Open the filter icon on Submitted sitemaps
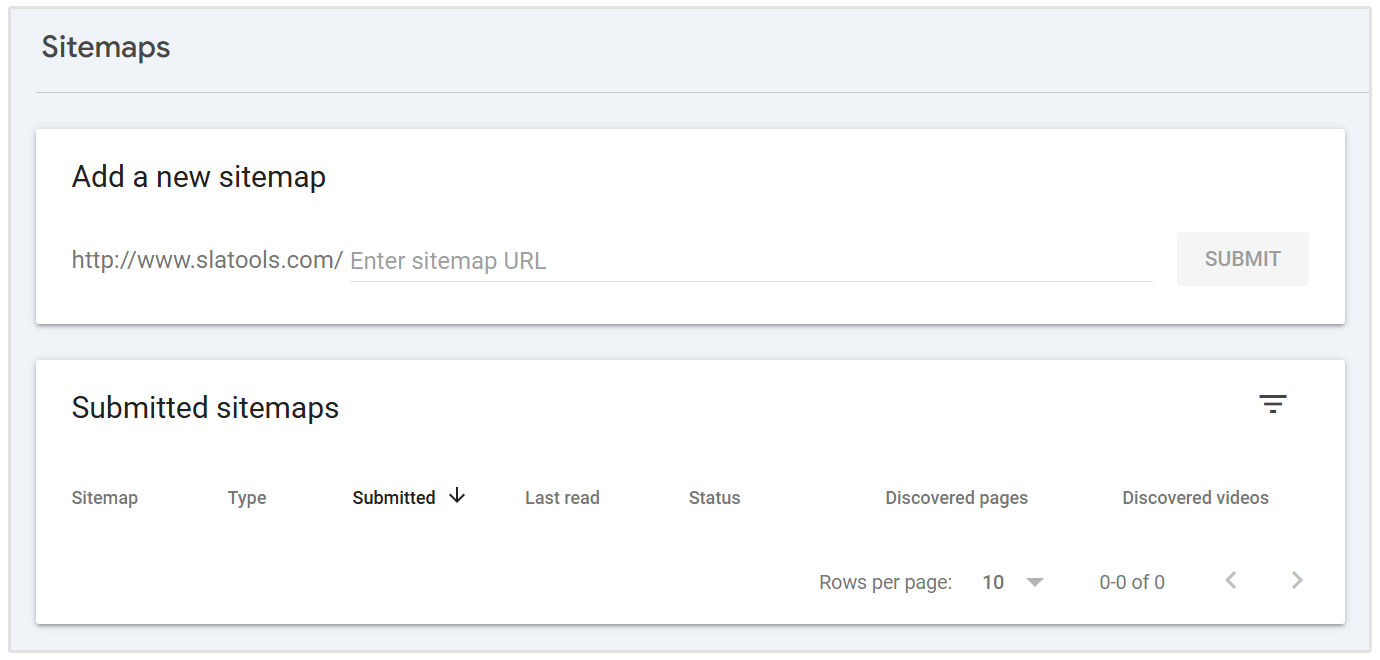Screen dimensions: 1380x660 click(1272, 403)
